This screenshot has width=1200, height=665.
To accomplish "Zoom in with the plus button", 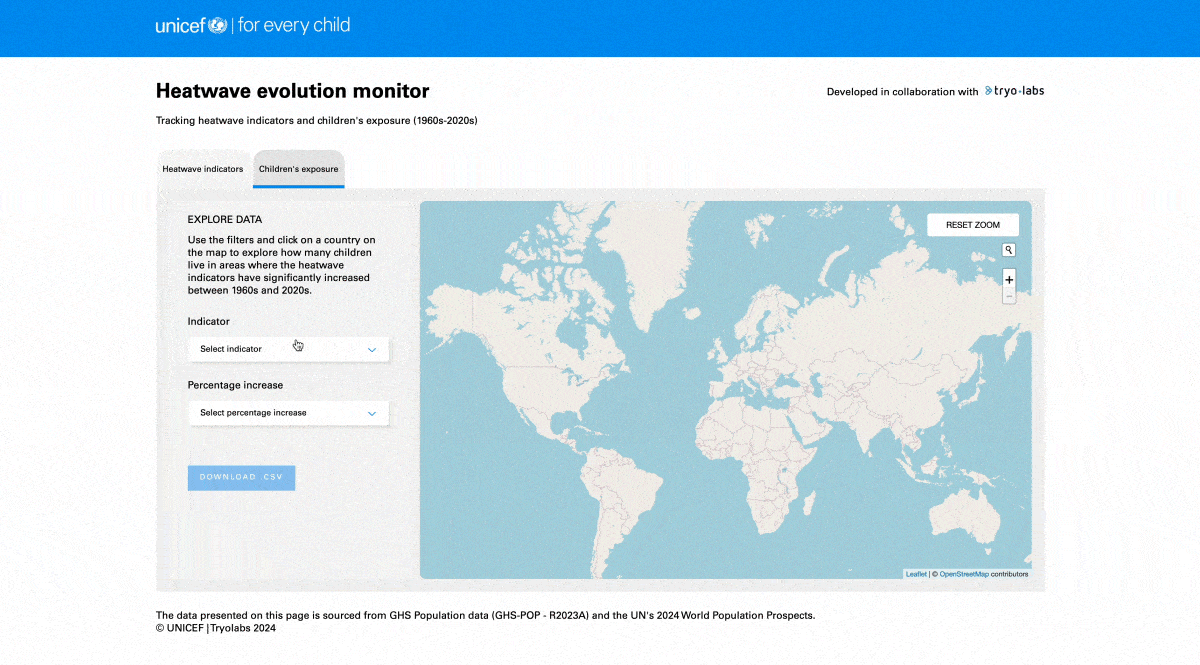I will click(x=1009, y=280).
